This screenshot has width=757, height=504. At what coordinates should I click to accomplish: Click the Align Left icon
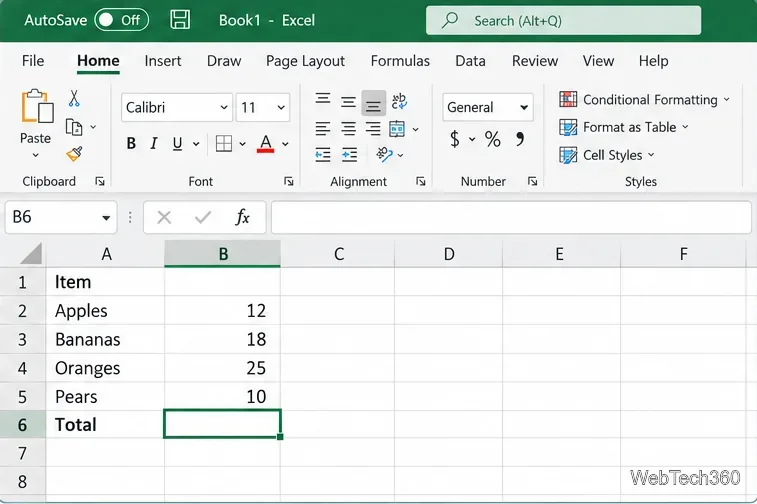[x=323, y=128]
